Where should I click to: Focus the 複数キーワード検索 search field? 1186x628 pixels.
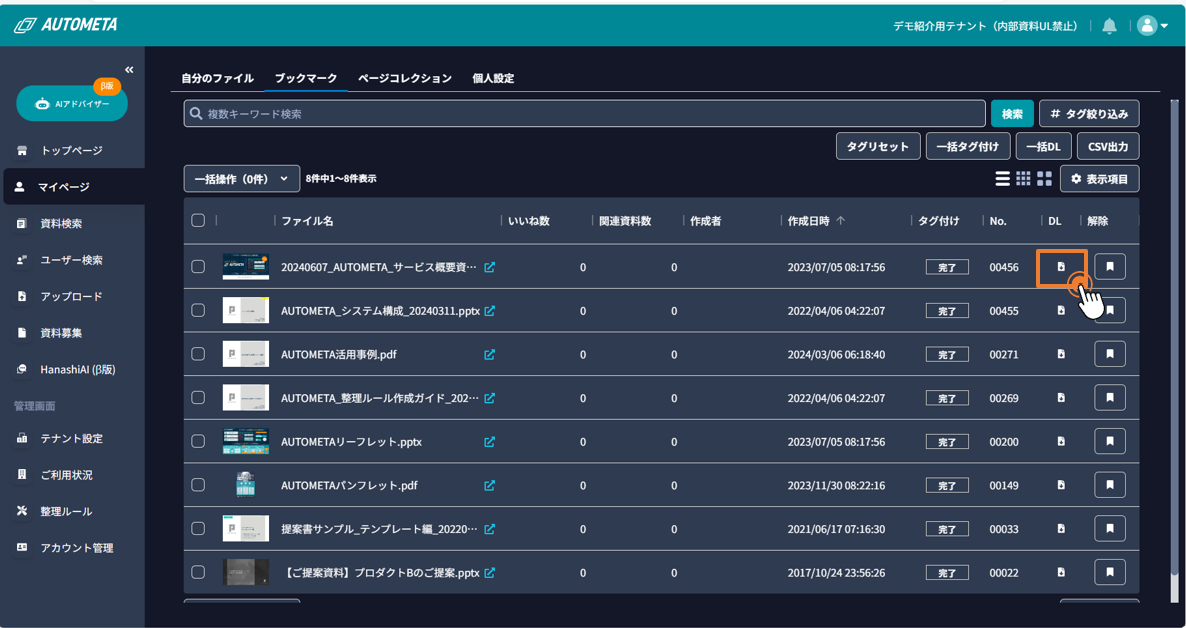click(585, 113)
